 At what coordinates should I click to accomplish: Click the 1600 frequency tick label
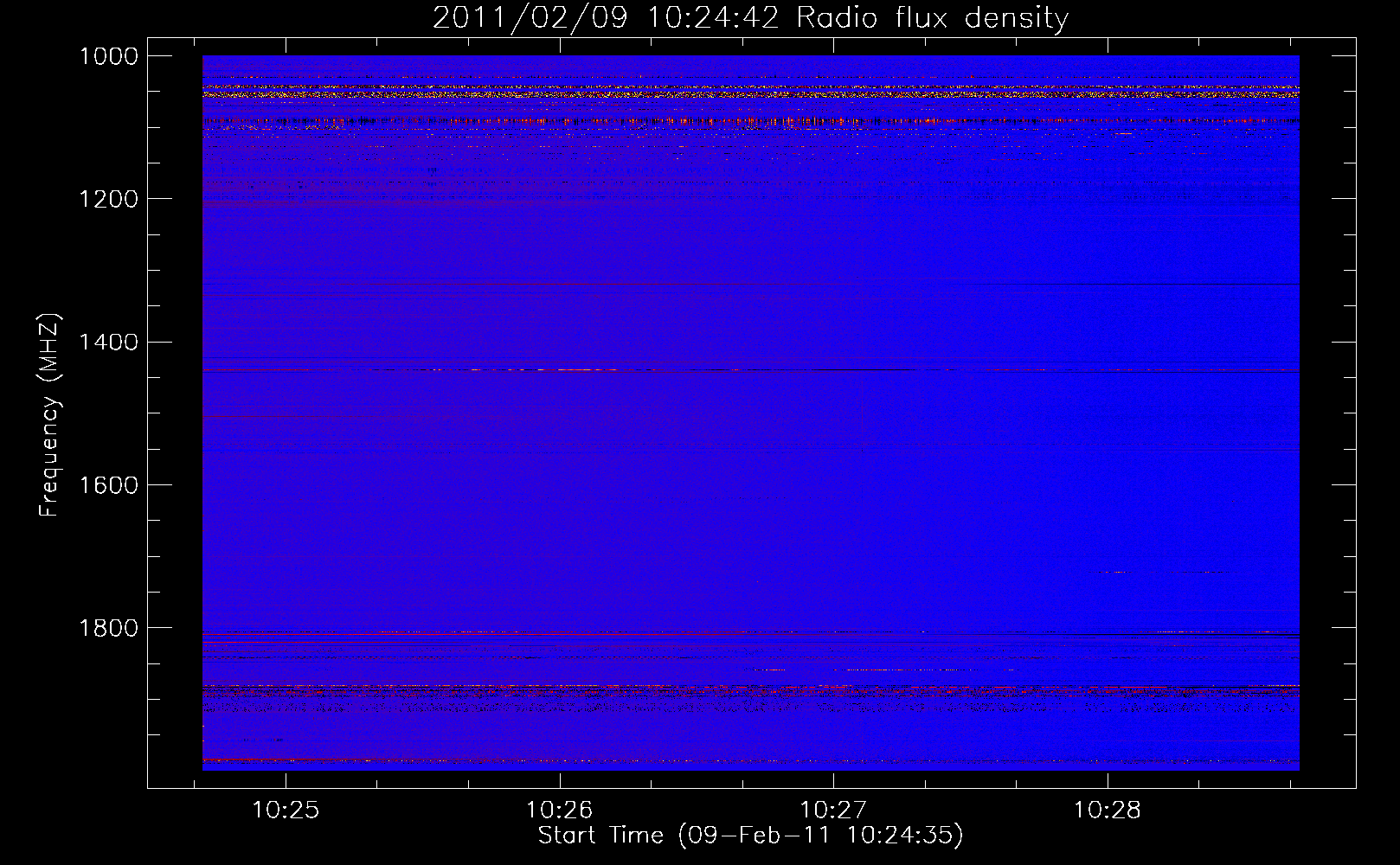[x=109, y=485]
